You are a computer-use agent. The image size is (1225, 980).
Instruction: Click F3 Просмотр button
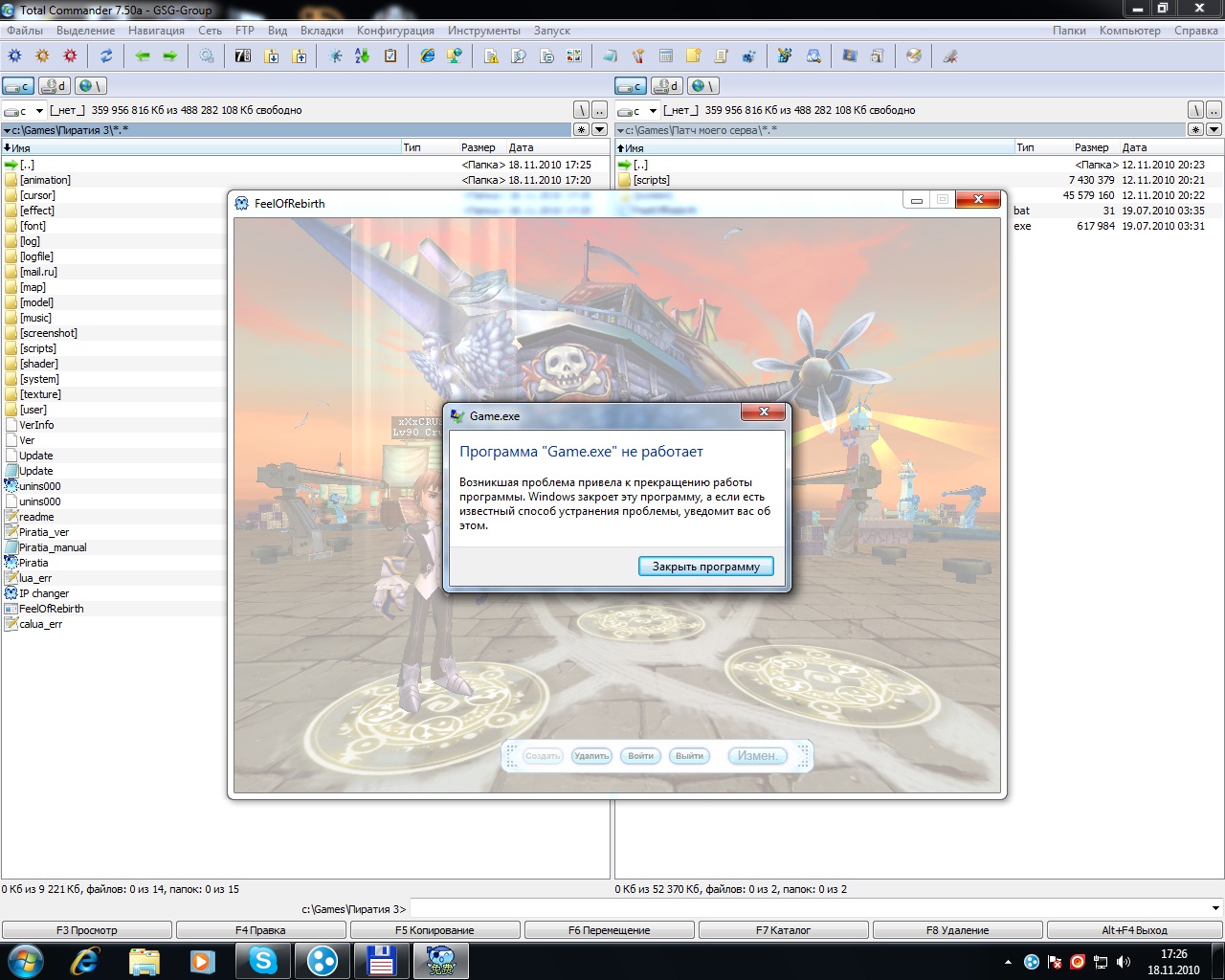point(87,930)
